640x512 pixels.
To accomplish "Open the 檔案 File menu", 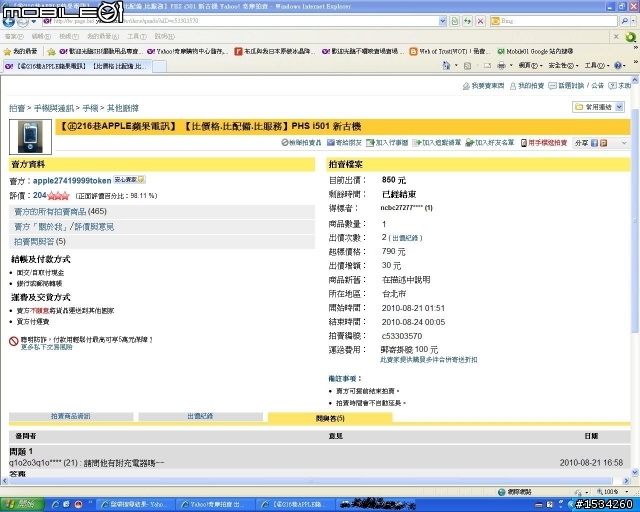I will (x=14, y=36).
